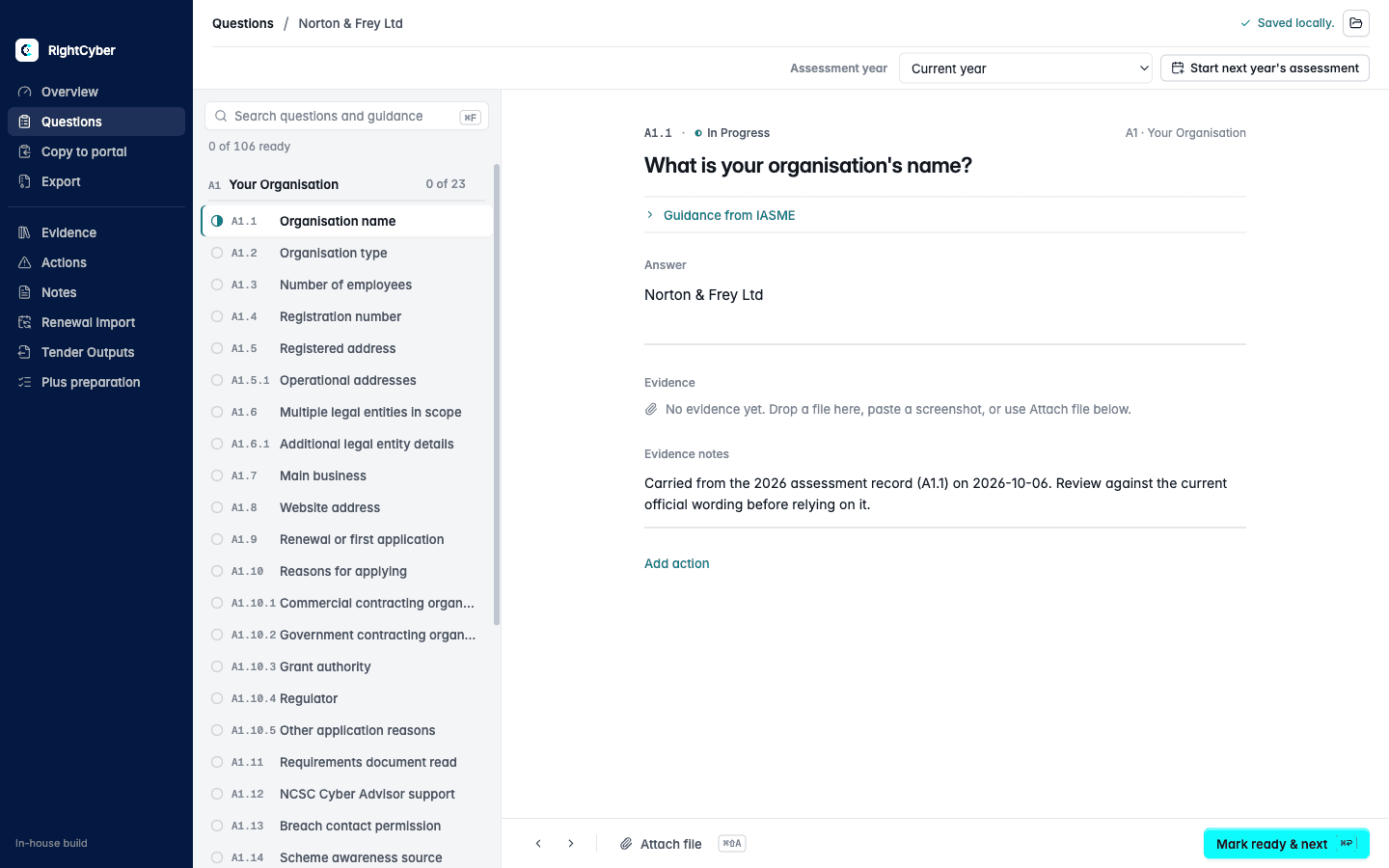Click the Attach file paperclip icon
Screen dimensions: 1389x868
tap(626, 844)
